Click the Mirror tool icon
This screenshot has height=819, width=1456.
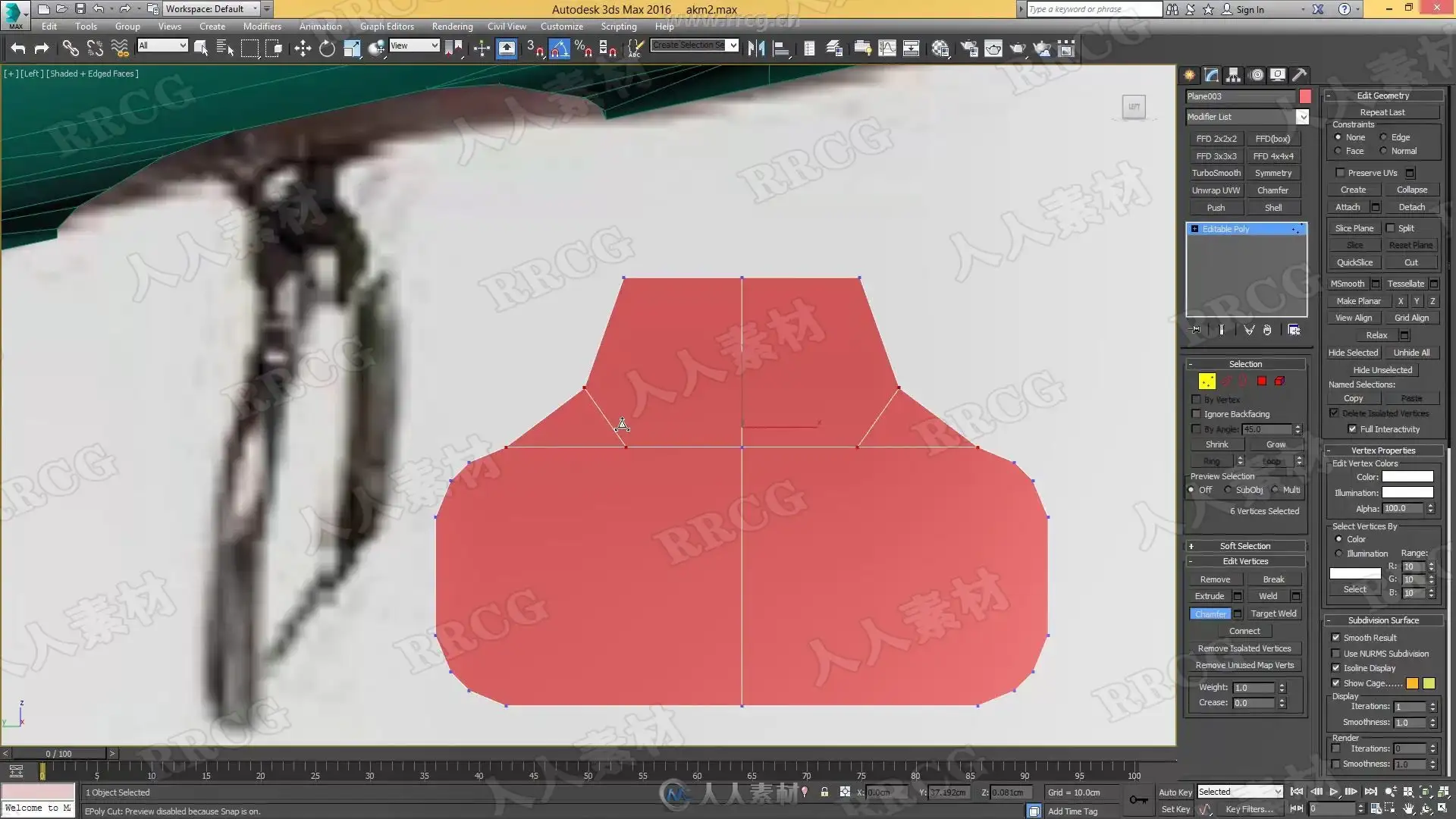coord(756,49)
